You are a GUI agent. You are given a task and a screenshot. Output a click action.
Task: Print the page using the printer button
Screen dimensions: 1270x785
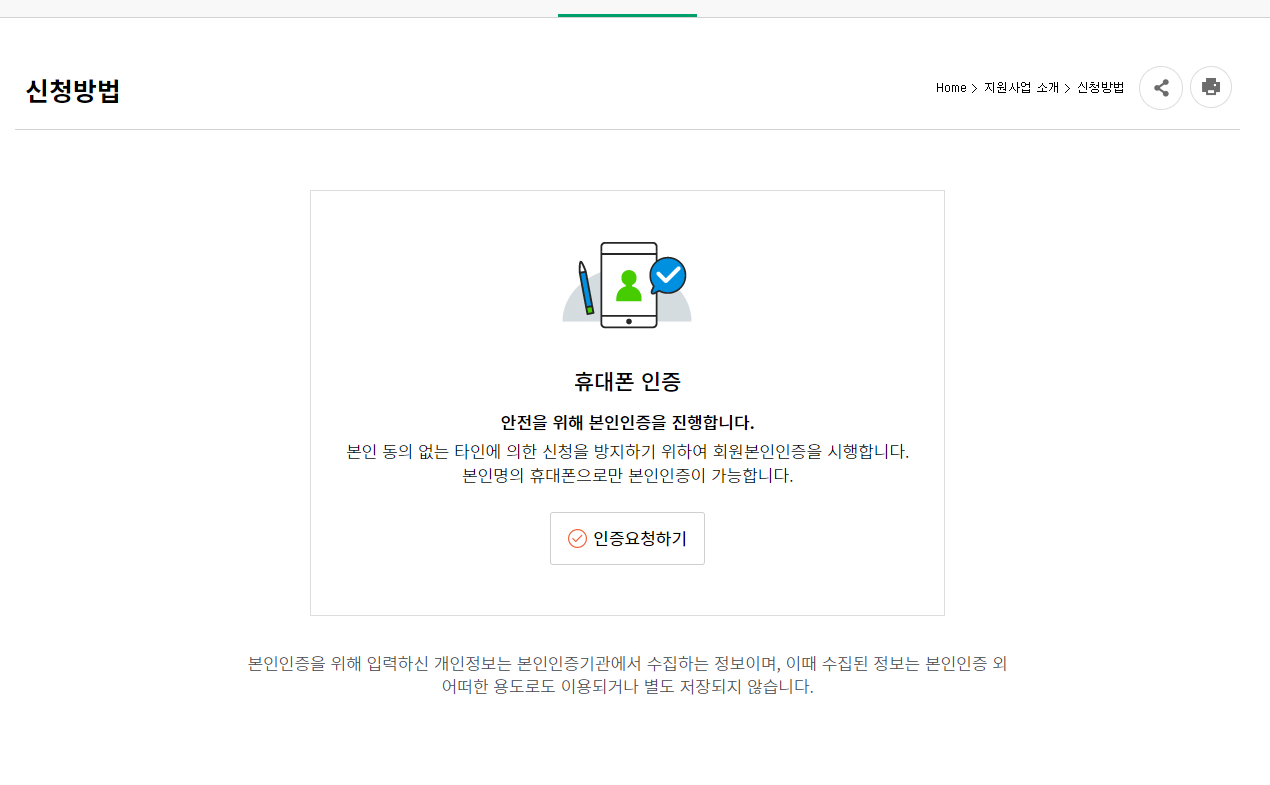click(x=1210, y=87)
